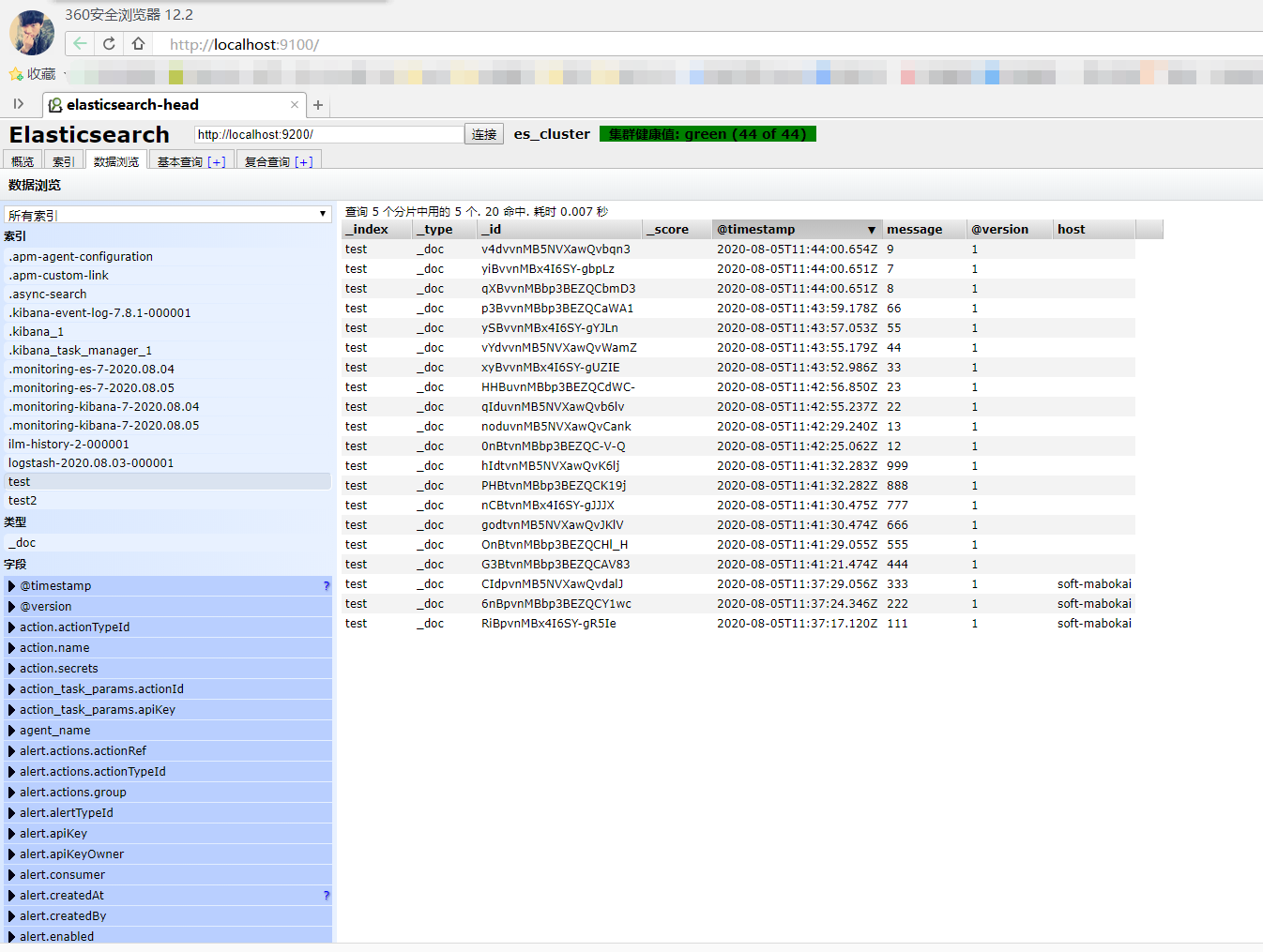Select the test2 index in list

click(x=23, y=501)
